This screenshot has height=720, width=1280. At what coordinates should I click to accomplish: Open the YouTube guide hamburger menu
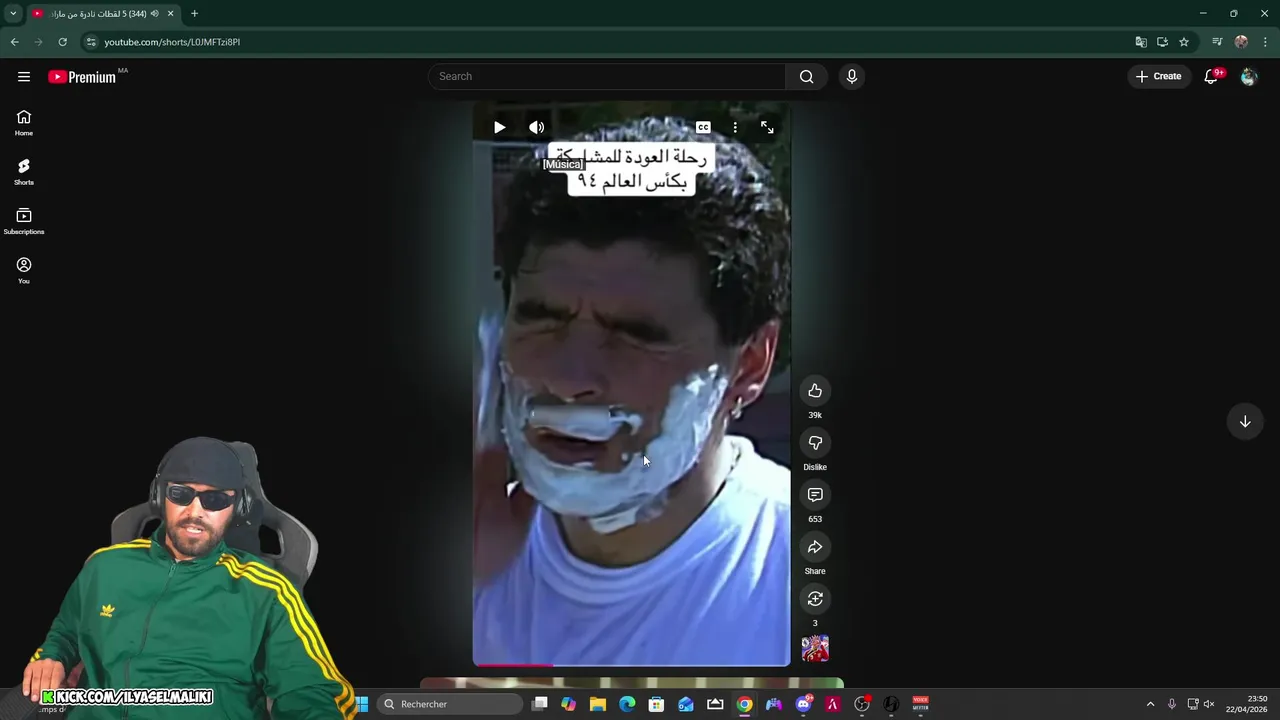tap(24, 77)
